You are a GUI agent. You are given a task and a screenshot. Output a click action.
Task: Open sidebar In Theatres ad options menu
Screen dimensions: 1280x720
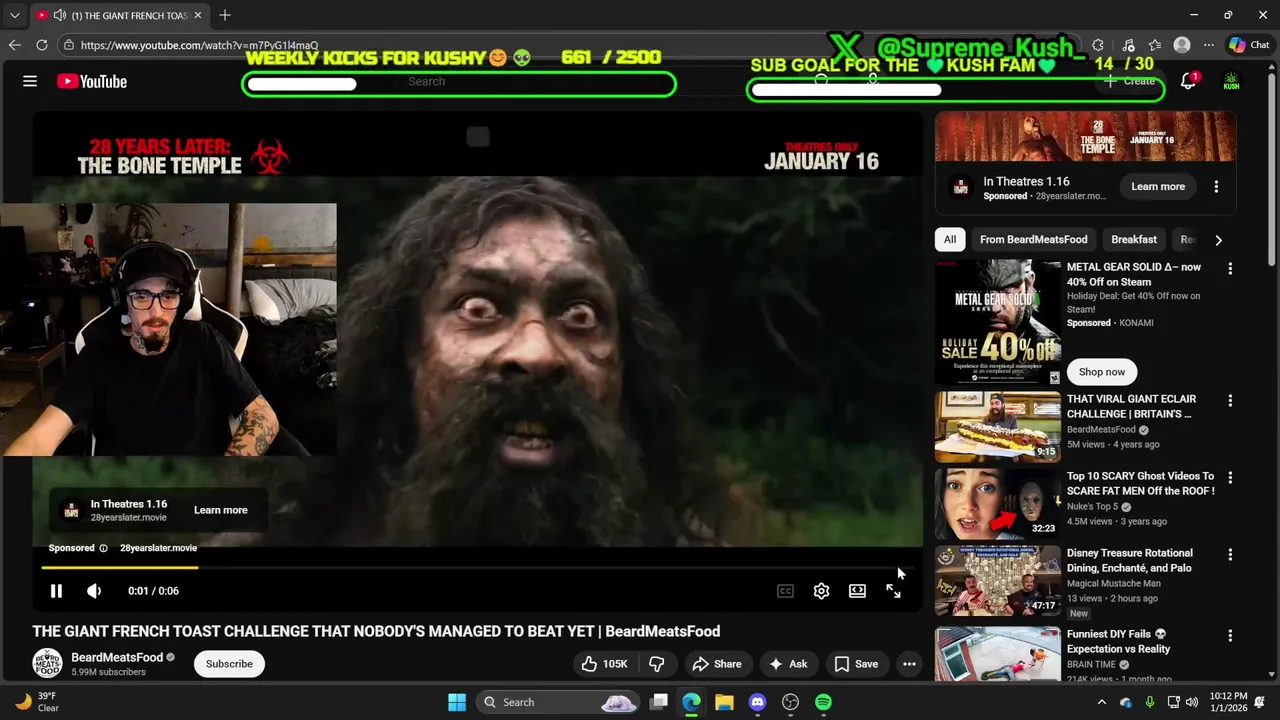tap(1216, 187)
